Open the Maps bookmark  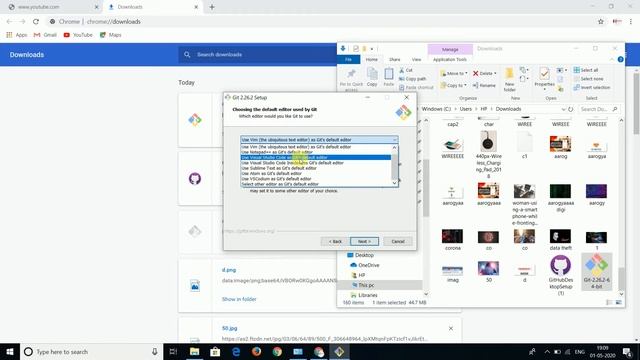click(111, 35)
